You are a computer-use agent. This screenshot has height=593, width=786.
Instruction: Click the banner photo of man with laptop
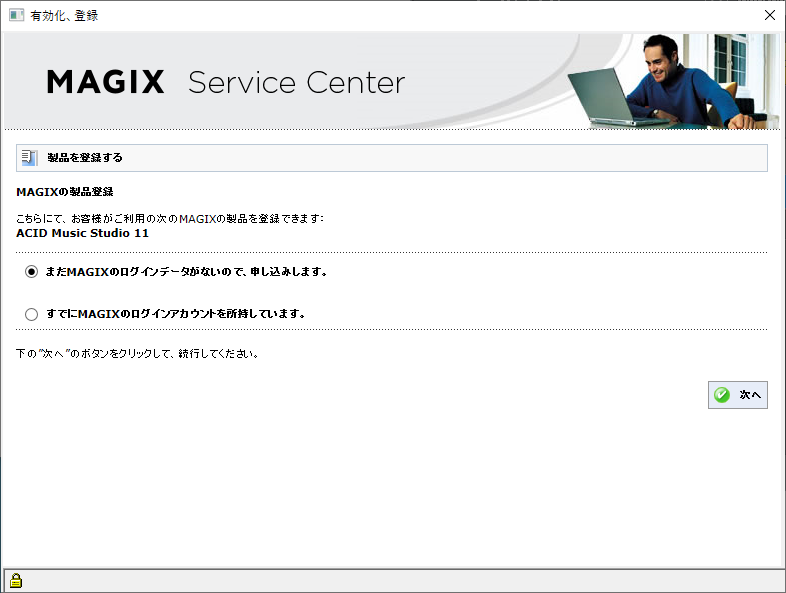click(x=673, y=81)
